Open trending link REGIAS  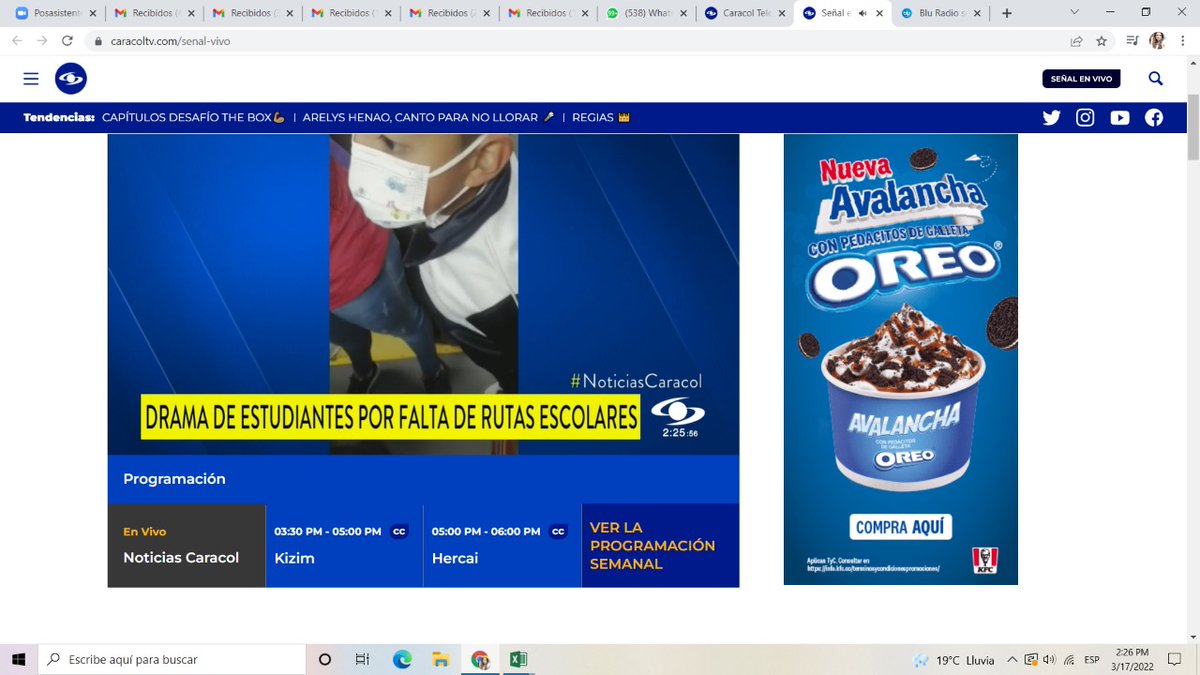click(x=600, y=117)
